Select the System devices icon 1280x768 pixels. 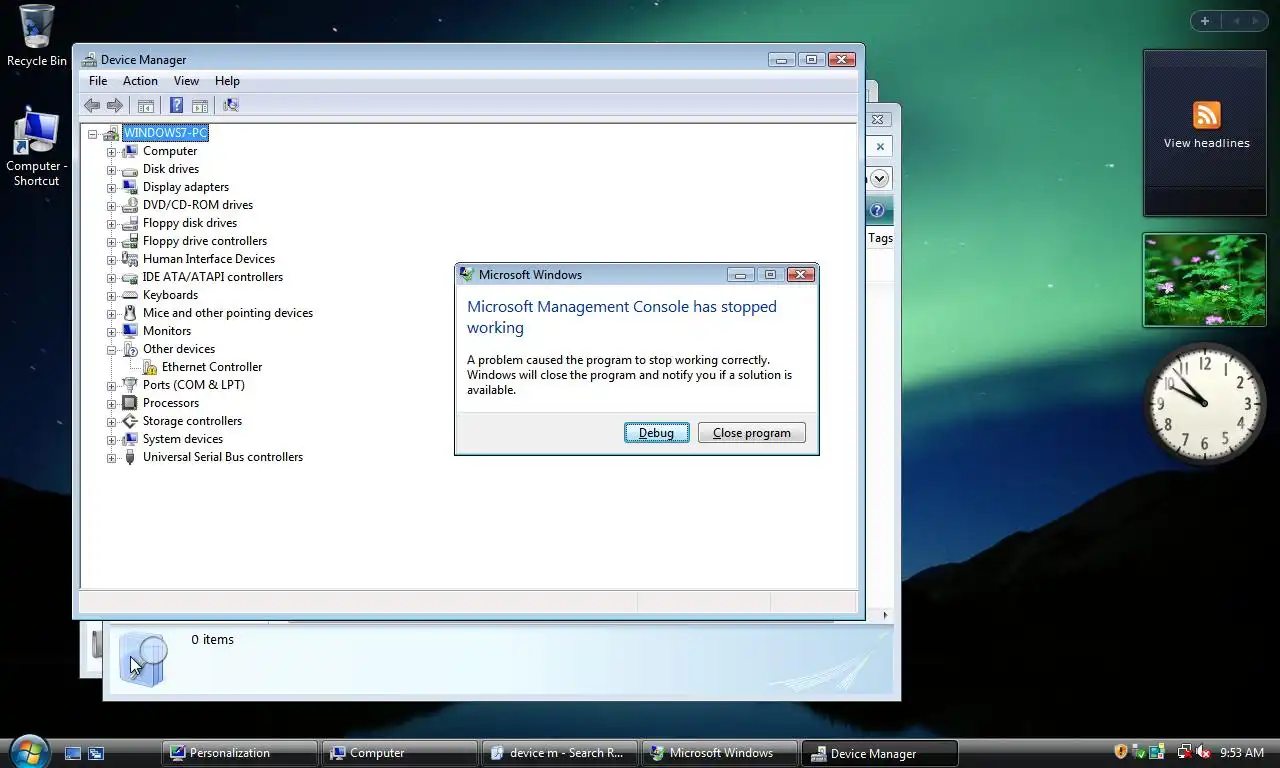[130, 439]
